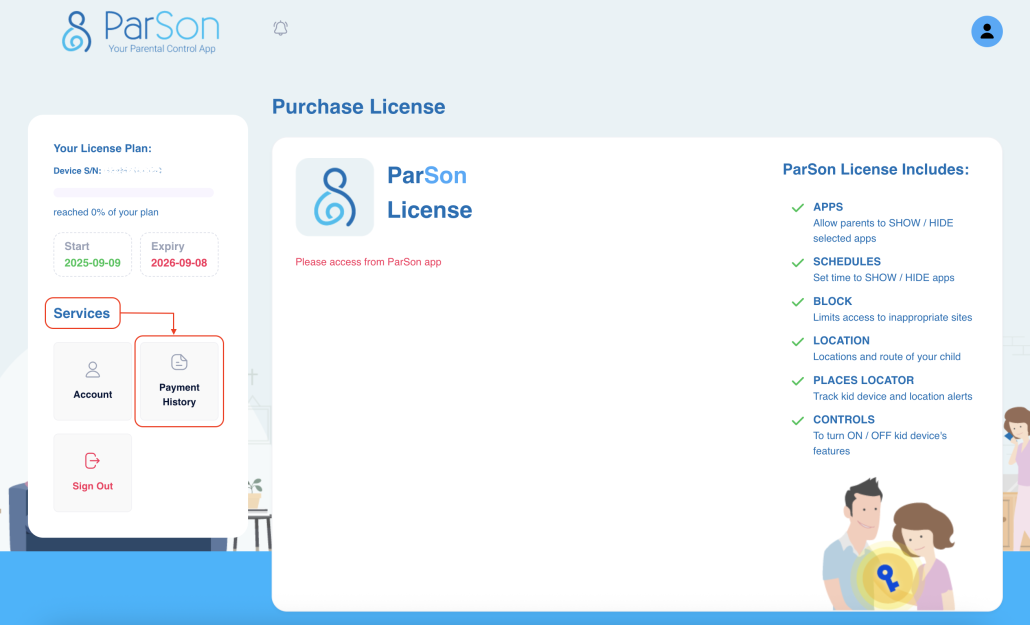Click the ParSon License logo thumbnail
The image size is (1030, 625).
335,197
